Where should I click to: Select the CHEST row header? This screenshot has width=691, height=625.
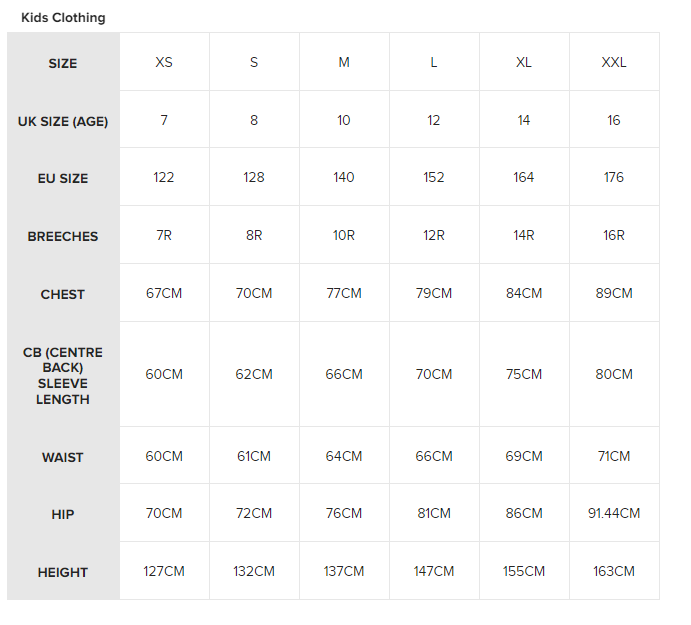point(63,294)
